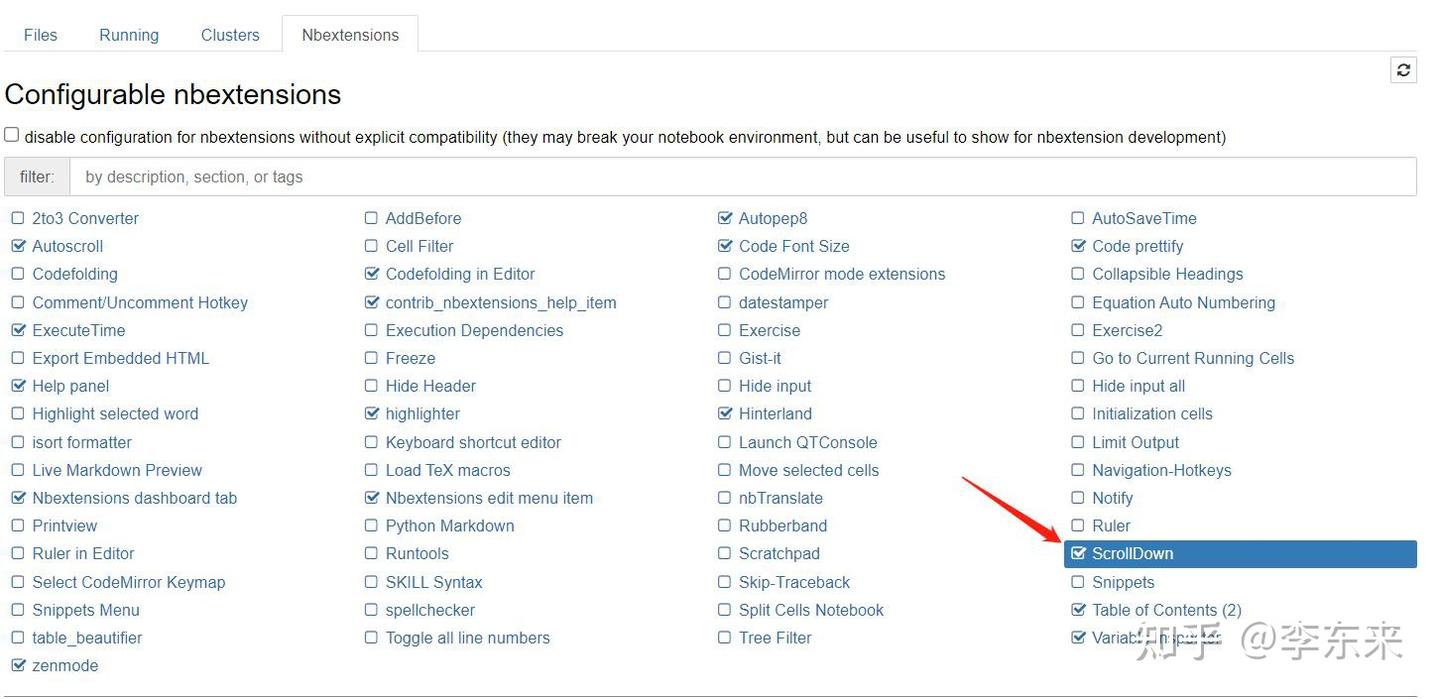This screenshot has width=1440, height=699.
Task: Click the refresh nbextensions list icon
Action: (x=1403, y=70)
